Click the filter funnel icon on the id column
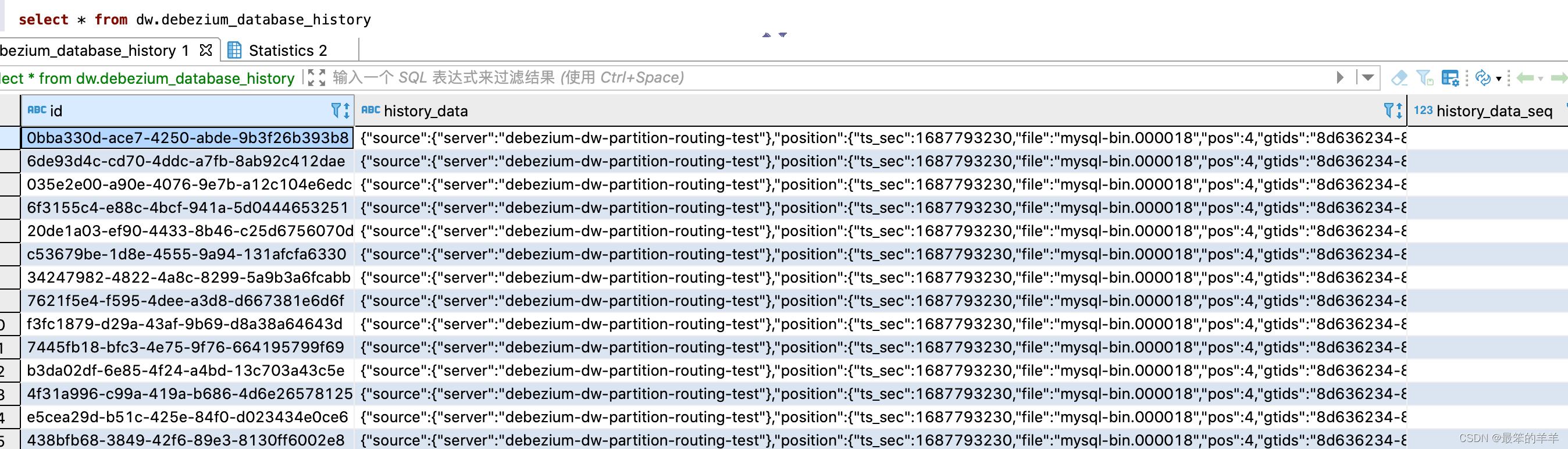This screenshot has height=449, width=1568. pyautogui.click(x=336, y=110)
